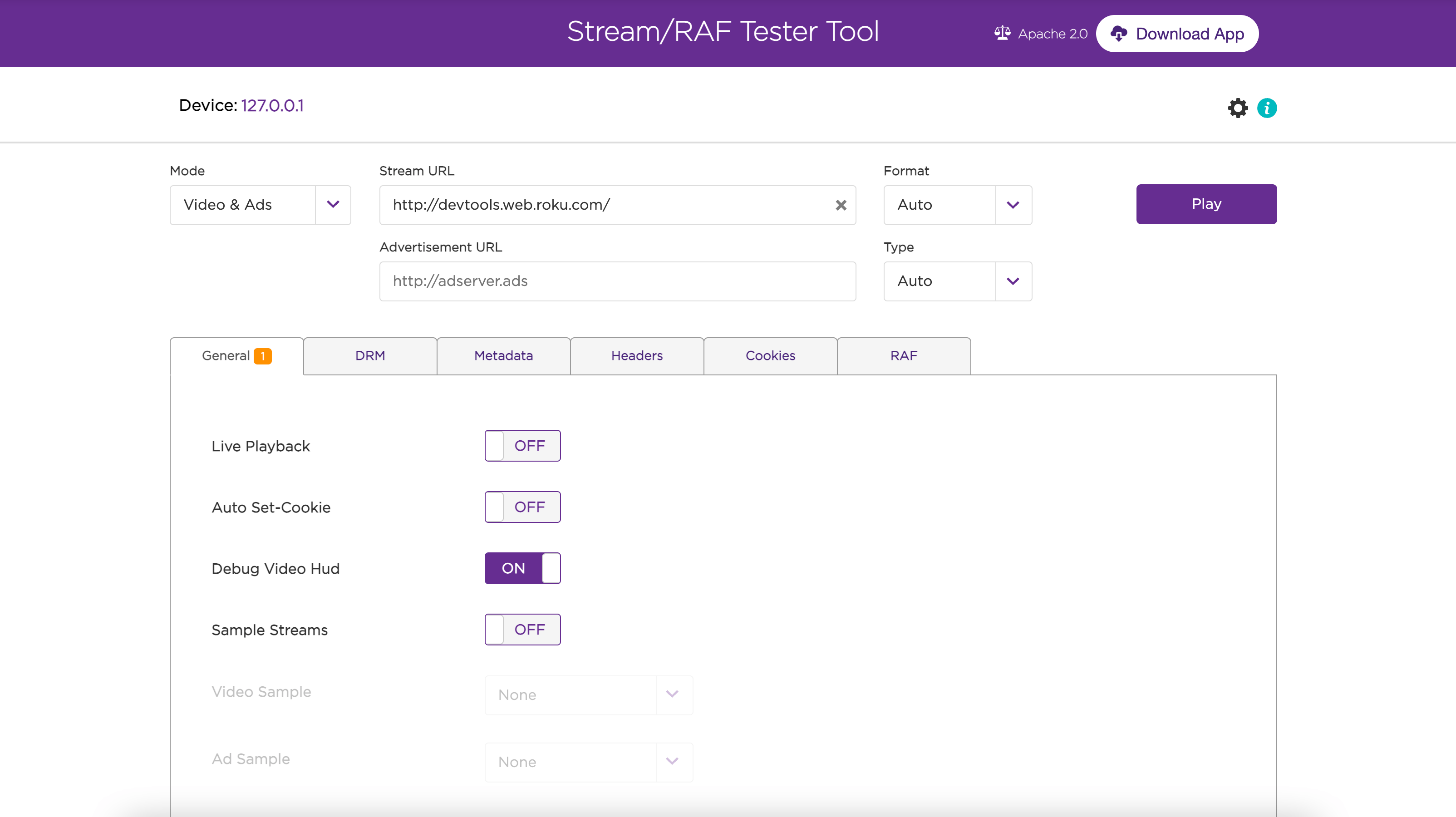Click the Advertisement URL input field
Screen dimensions: 1456x817
point(617,281)
